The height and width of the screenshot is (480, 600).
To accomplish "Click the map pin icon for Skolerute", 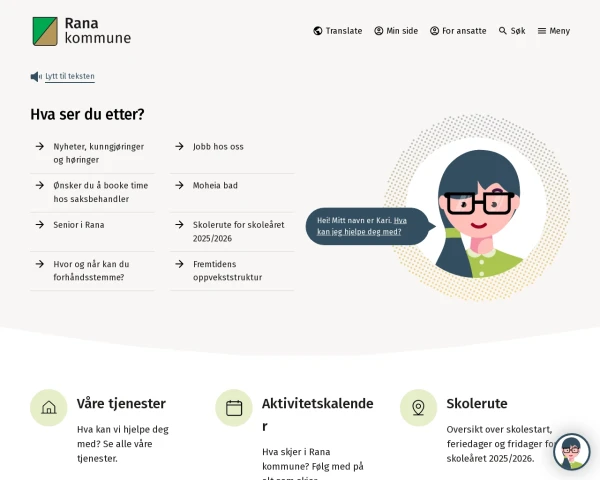I will point(418,408).
